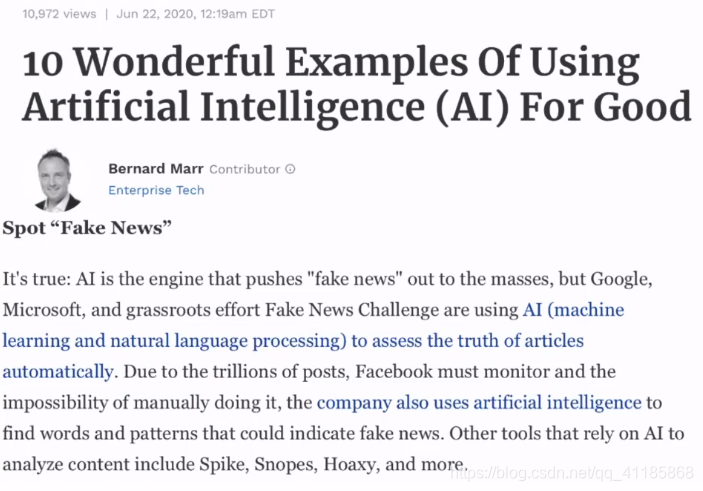This screenshot has width=703, height=491.
Task: Open the 'company also uses artificial intelligence' link
Action: tap(479, 403)
